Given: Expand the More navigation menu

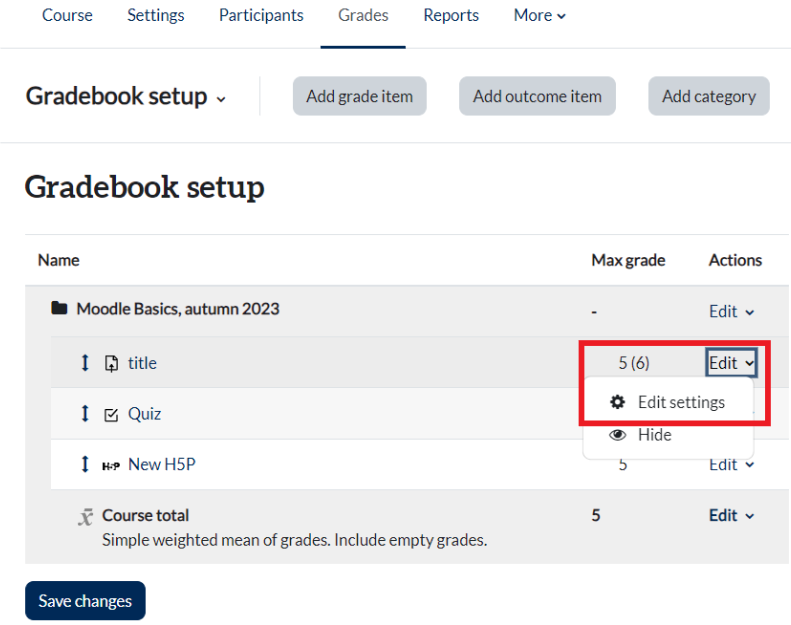Looking at the screenshot, I should 539,16.
